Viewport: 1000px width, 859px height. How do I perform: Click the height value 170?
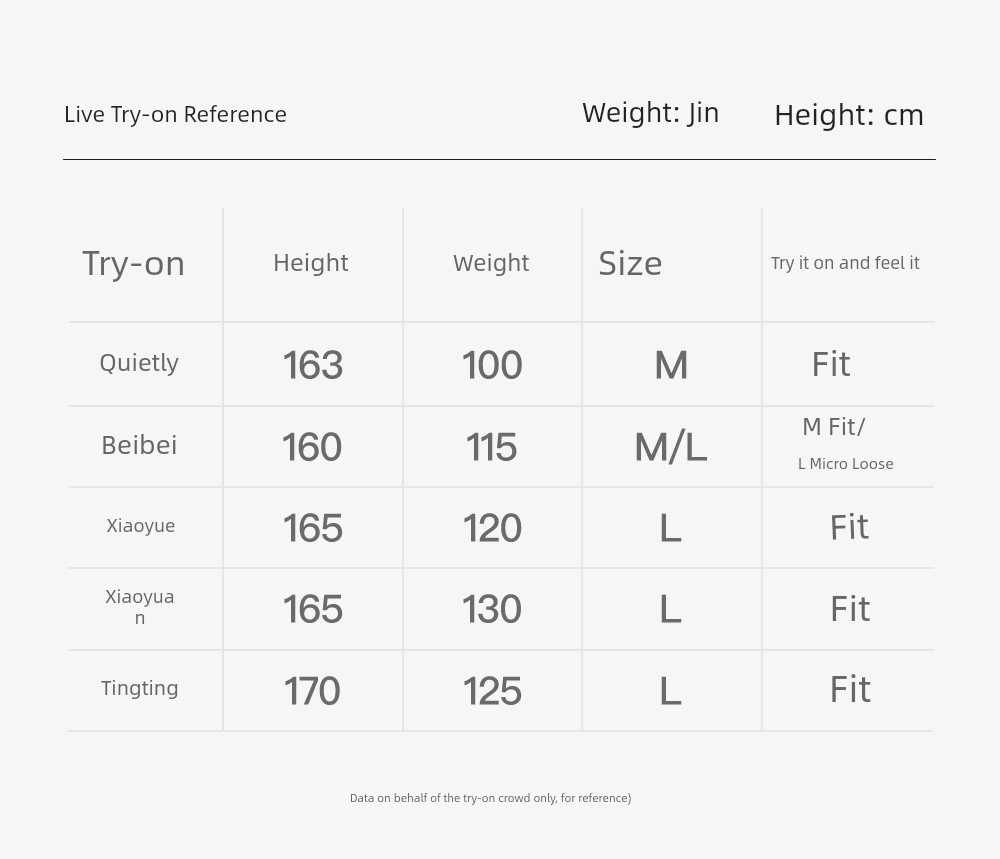click(312, 691)
